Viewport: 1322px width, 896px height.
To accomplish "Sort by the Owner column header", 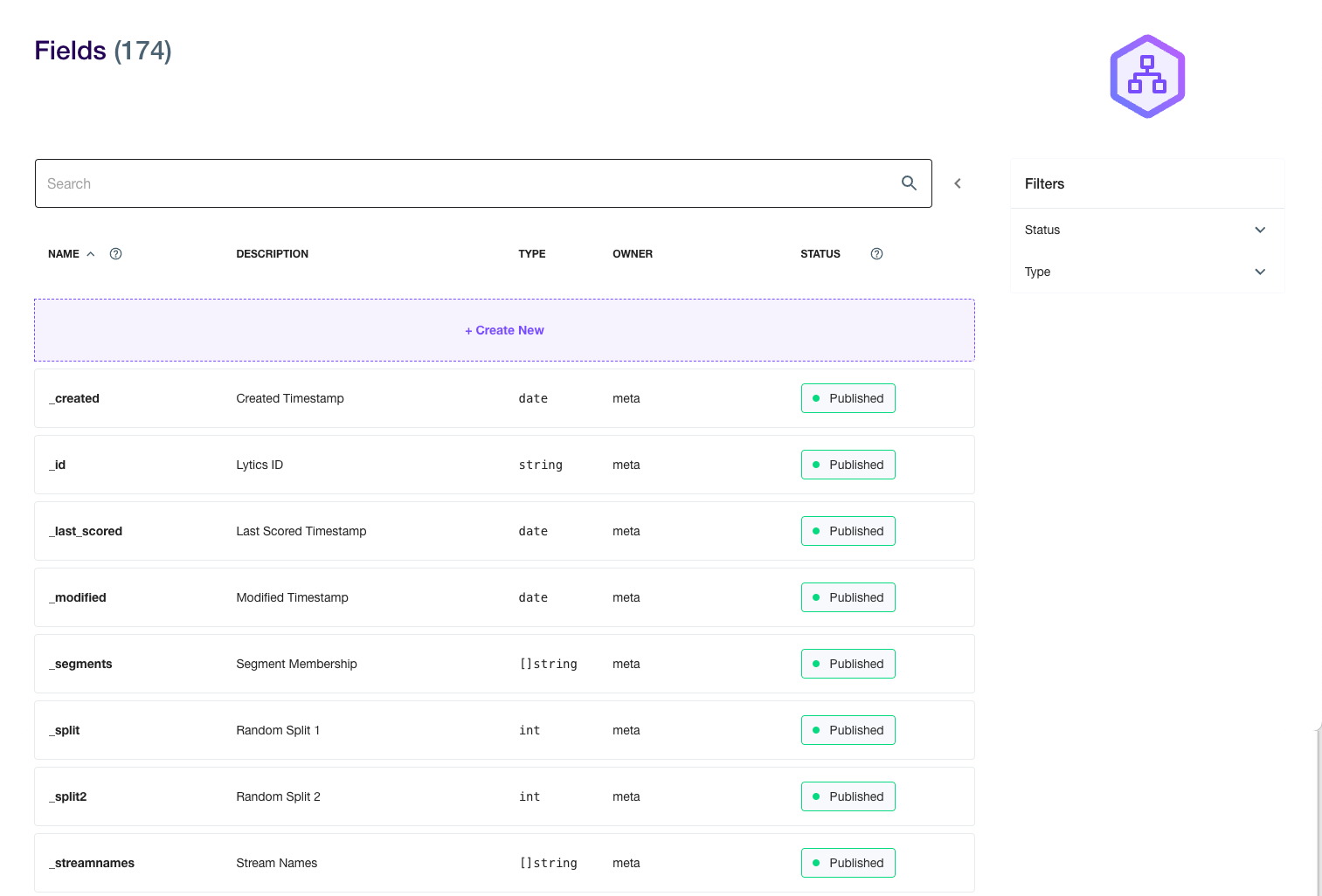I will pos(633,254).
